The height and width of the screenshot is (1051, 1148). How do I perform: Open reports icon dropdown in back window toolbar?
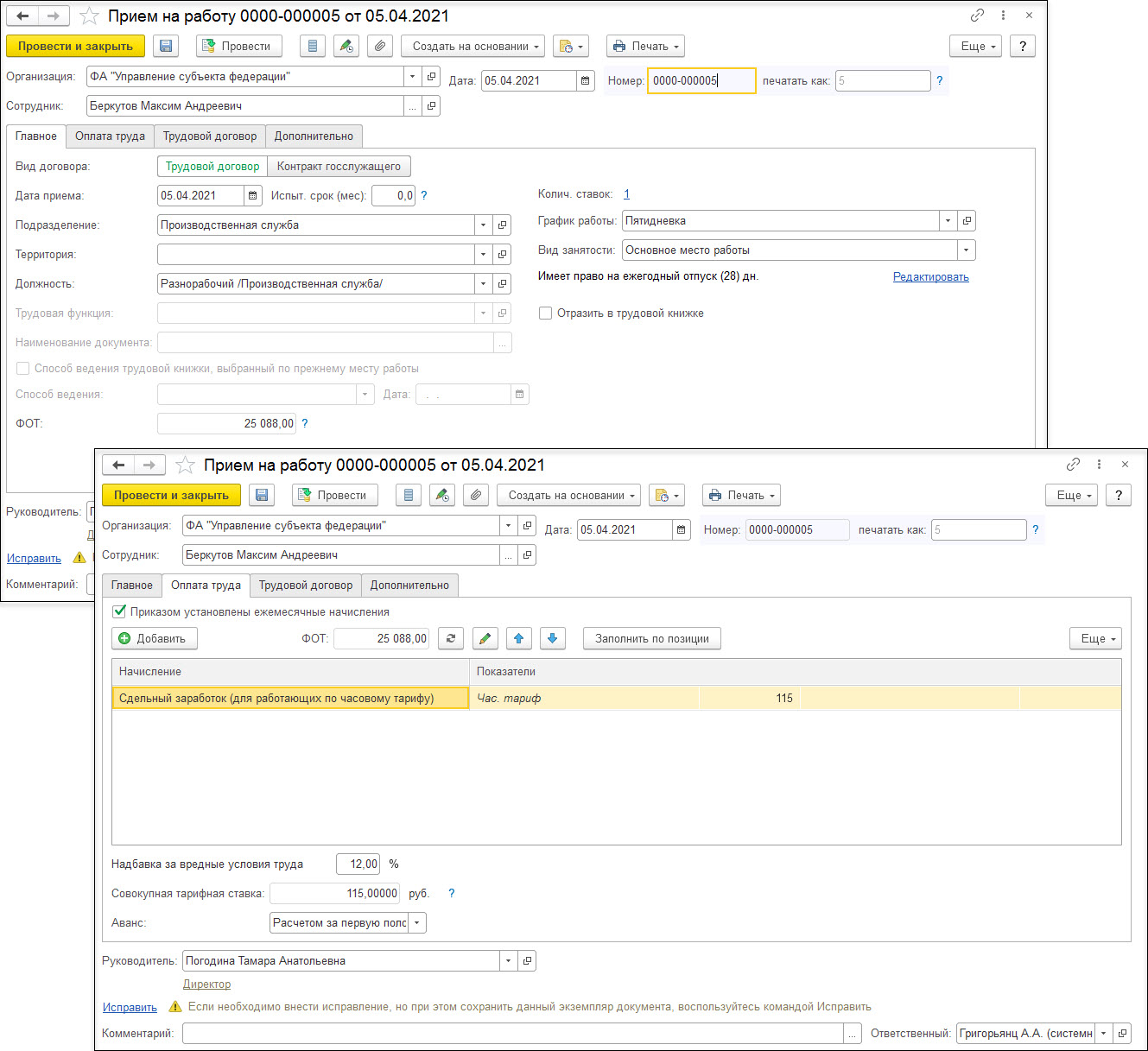571,46
